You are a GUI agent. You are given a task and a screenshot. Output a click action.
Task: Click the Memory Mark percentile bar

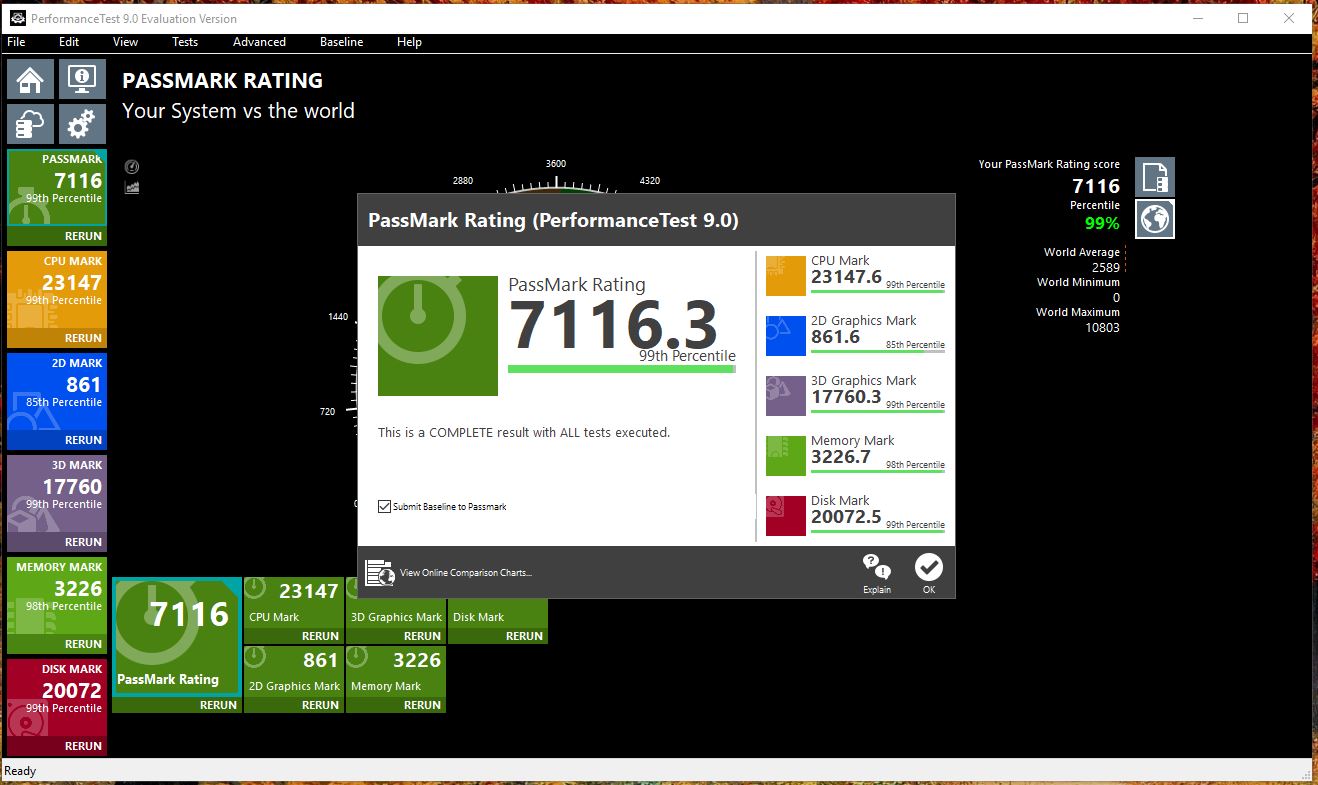pyautogui.click(x=877, y=470)
